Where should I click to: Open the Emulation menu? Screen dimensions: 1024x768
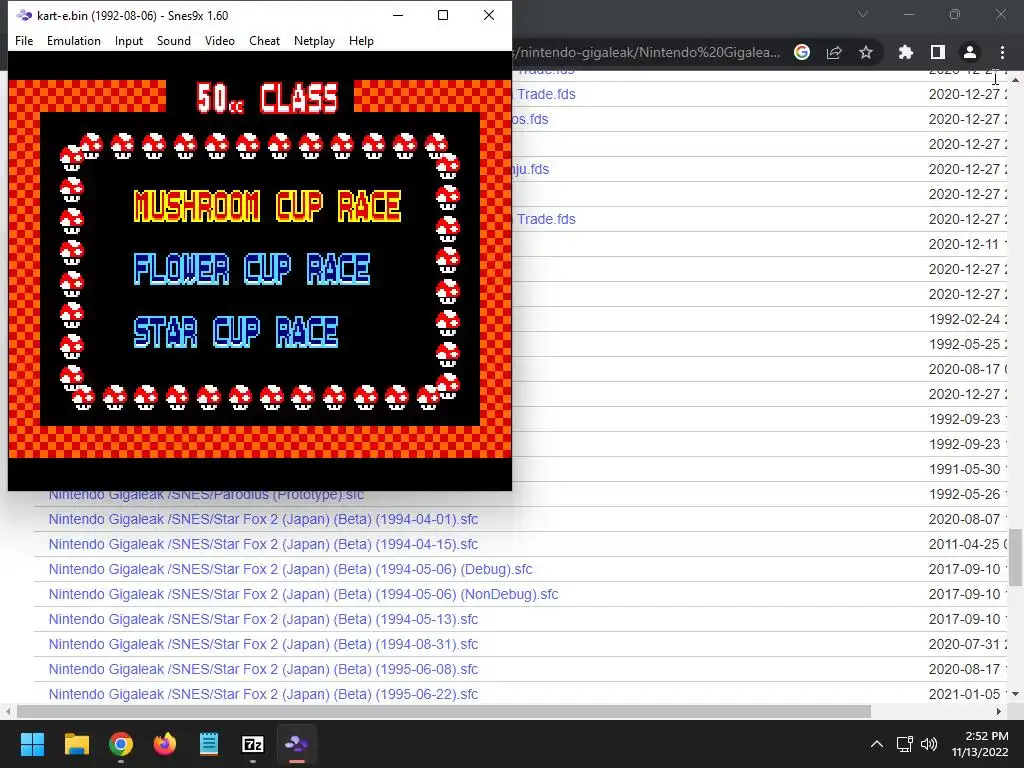coord(74,40)
